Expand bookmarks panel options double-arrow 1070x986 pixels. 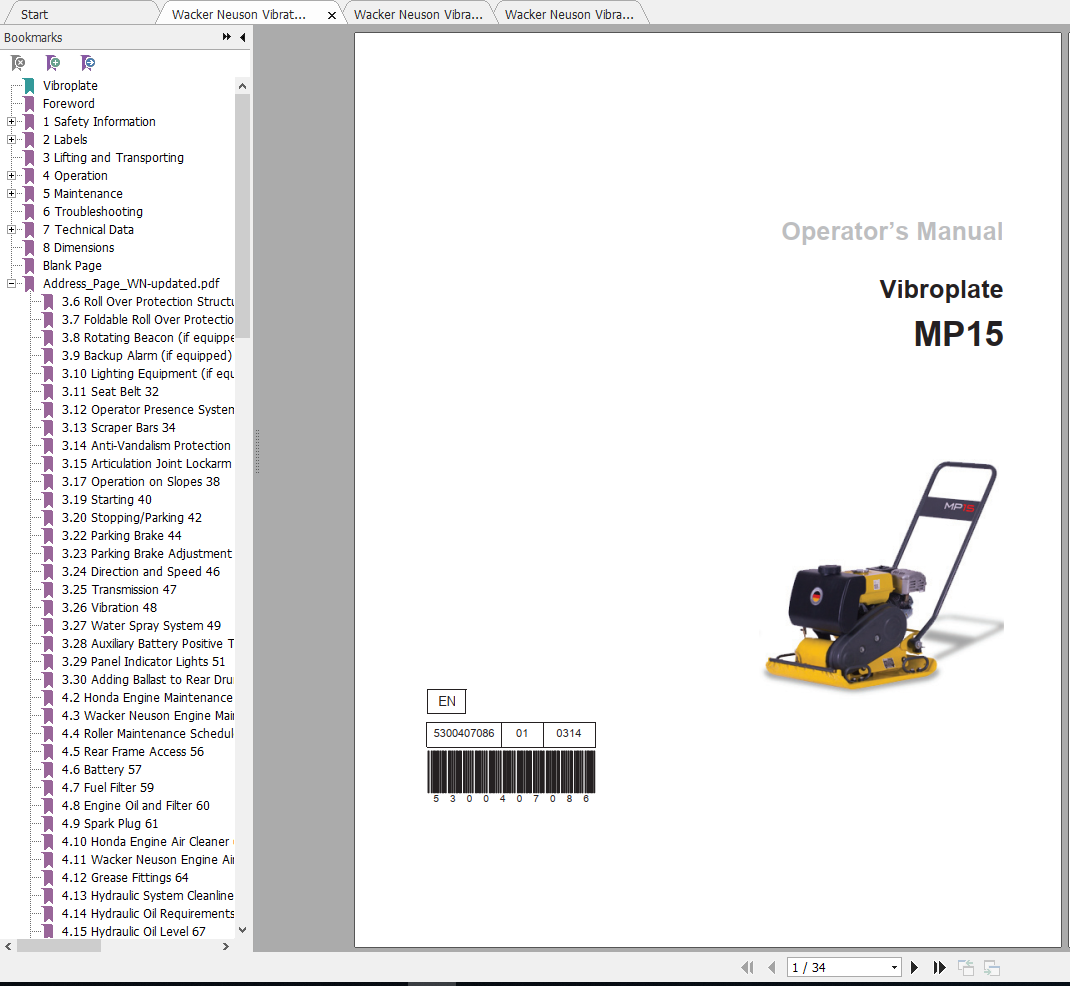227,37
